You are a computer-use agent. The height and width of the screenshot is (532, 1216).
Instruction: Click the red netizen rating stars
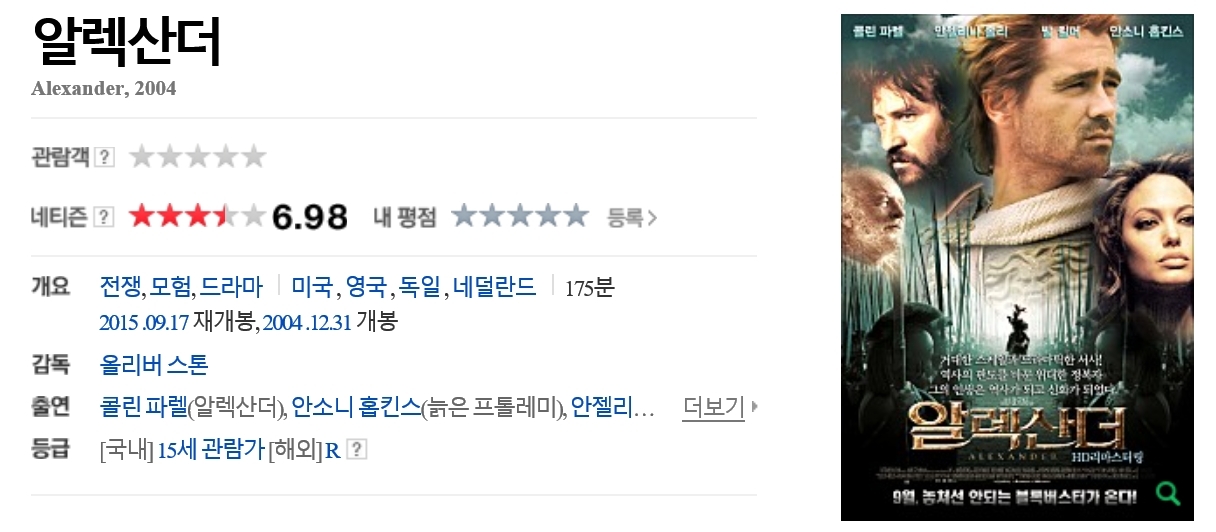click(197, 216)
